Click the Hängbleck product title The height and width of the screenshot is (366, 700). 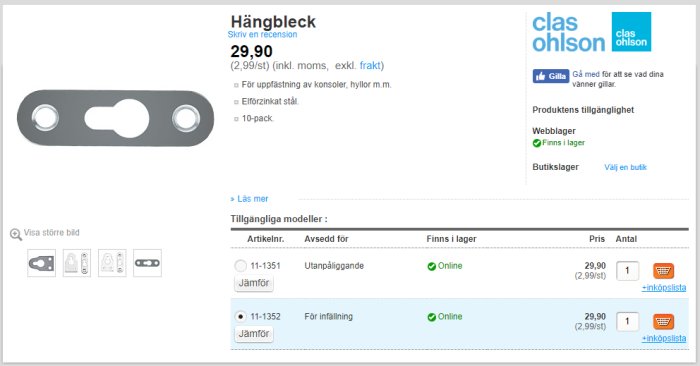click(x=273, y=21)
